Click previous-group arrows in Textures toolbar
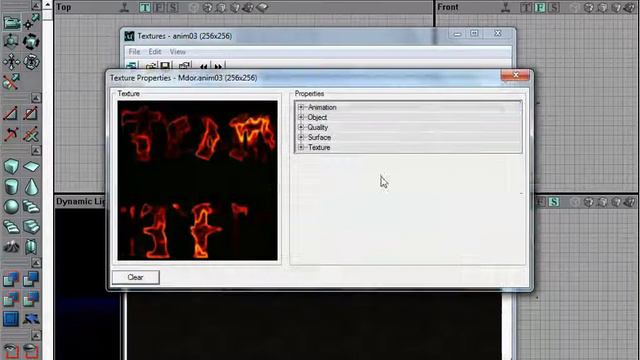This screenshot has height=360, width=640. 204,66
